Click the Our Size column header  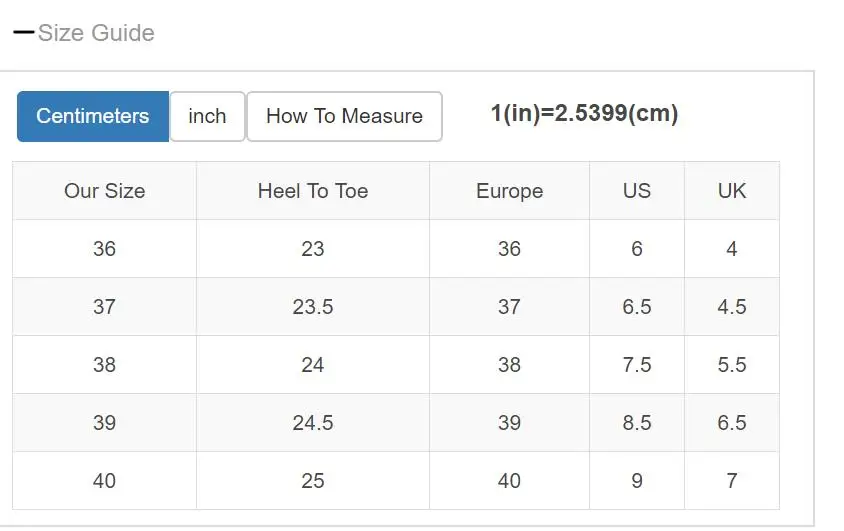(x=104, y=191)
